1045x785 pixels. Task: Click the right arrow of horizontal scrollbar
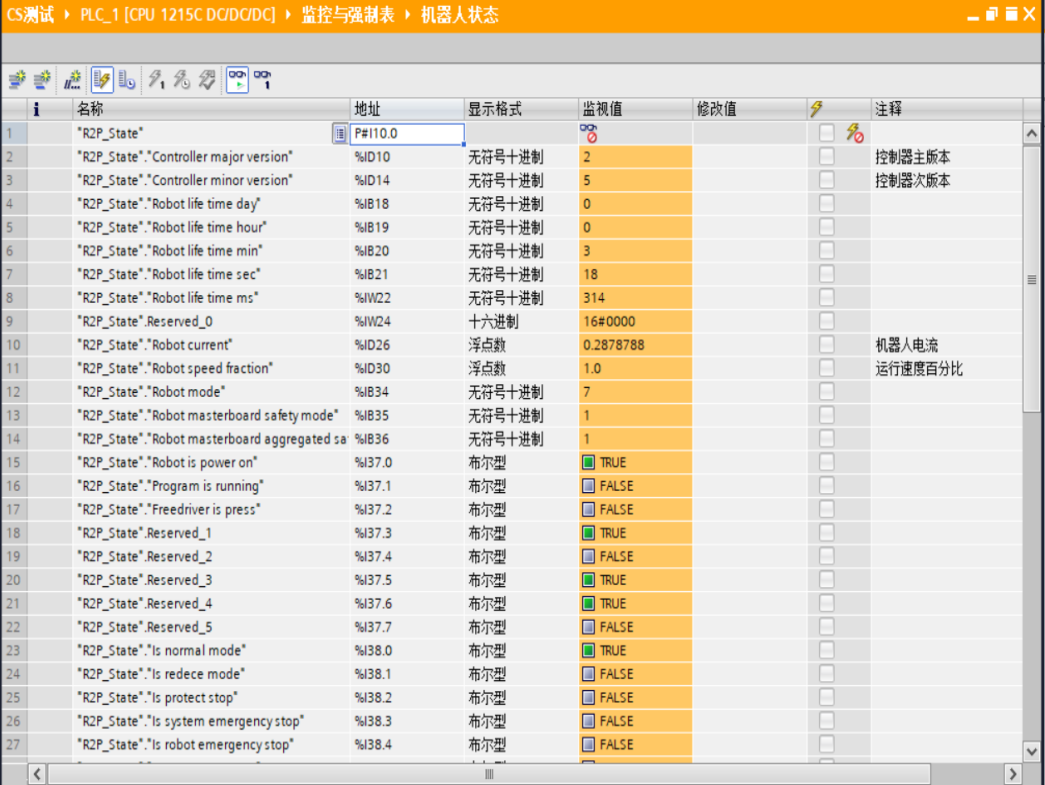tap(1012, 774)
